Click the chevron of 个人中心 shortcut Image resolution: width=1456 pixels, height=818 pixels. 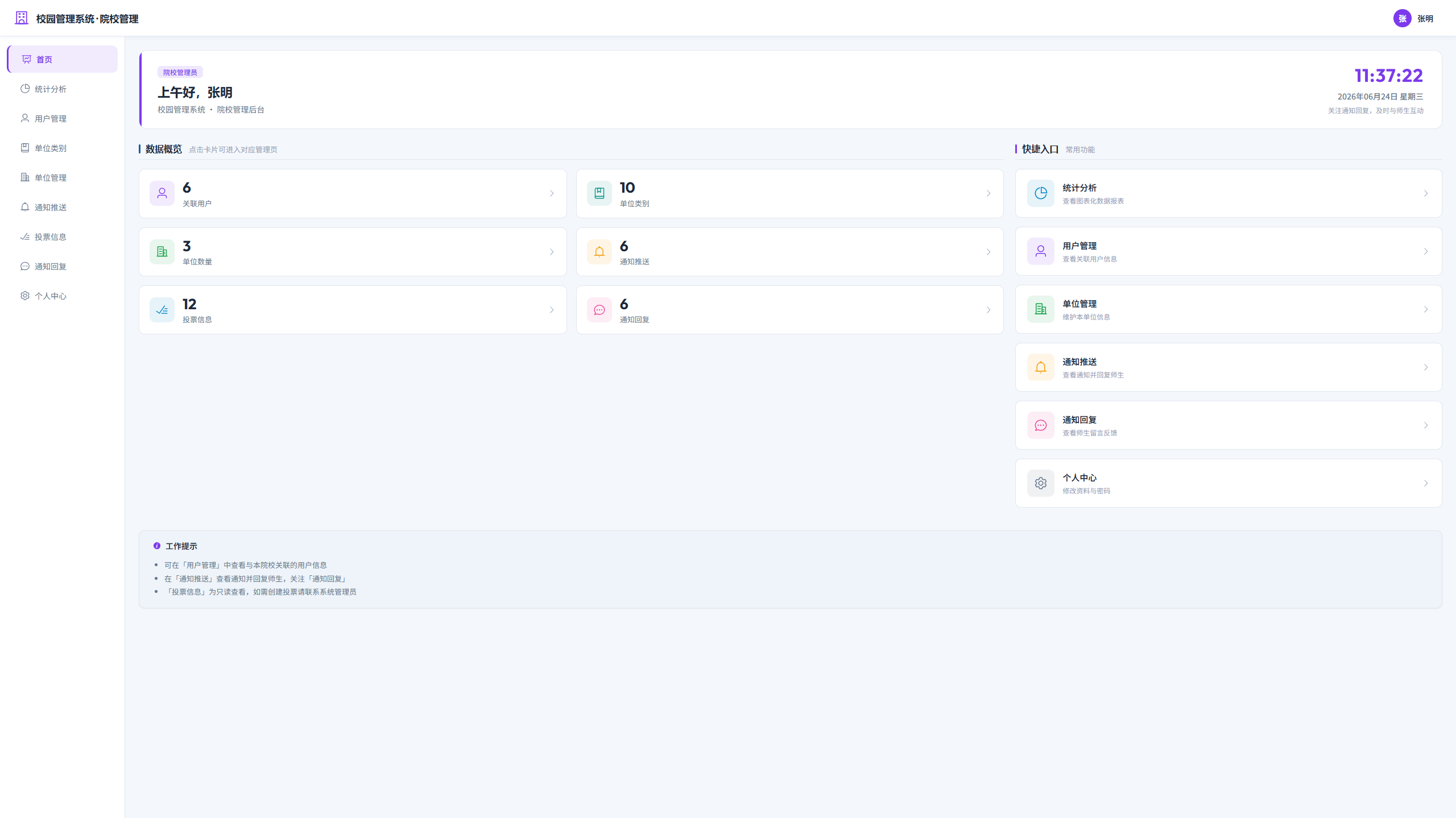click(1426, 483)
